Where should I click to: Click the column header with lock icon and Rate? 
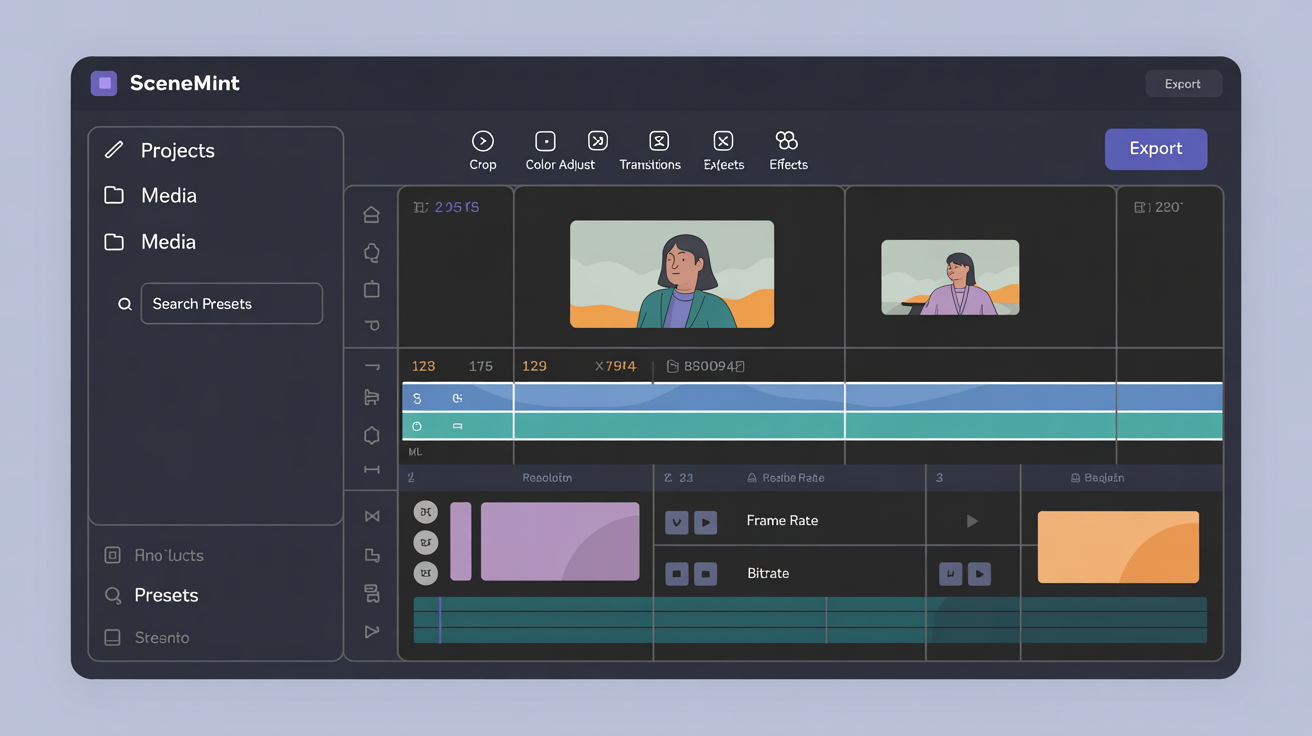[786, 478]
